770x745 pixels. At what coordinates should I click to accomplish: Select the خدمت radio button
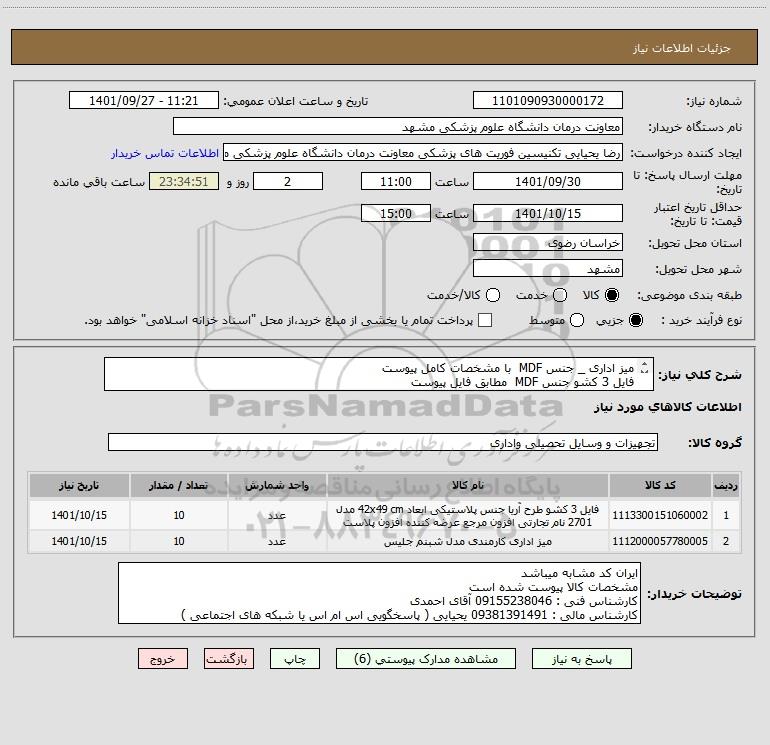click(x=560, y=295)
